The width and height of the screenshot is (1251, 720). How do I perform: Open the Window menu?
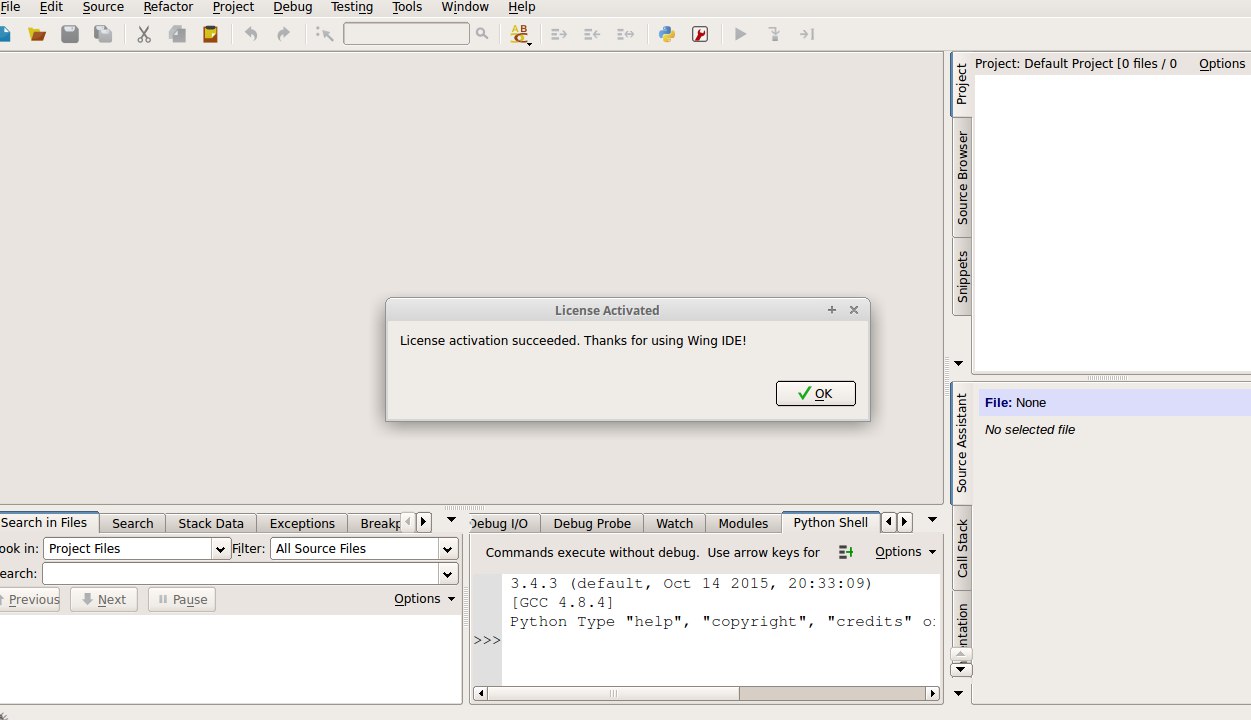coord(465,7)
